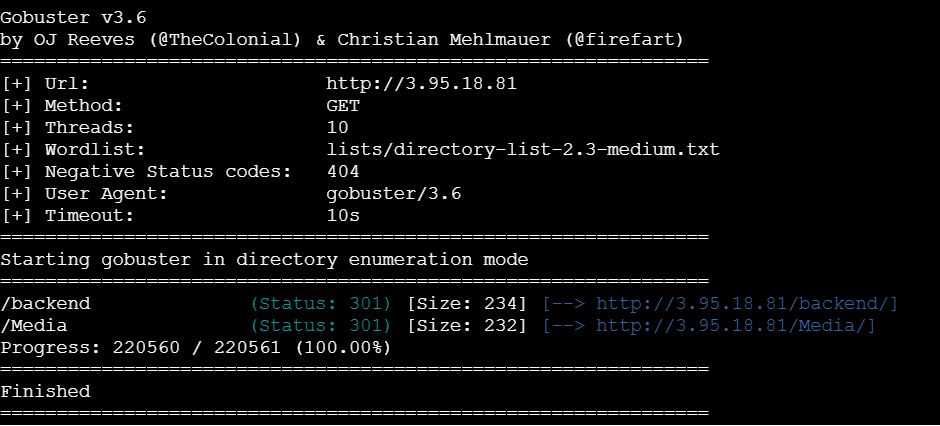Click the Negative Status codes value 404

[343, 172]
